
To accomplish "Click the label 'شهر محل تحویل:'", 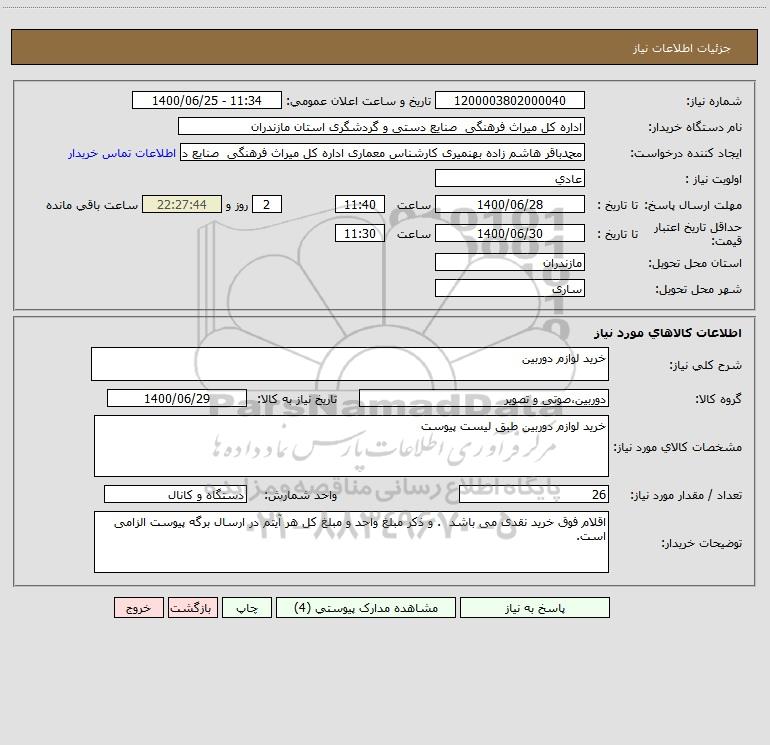I will tap(698, 289).
